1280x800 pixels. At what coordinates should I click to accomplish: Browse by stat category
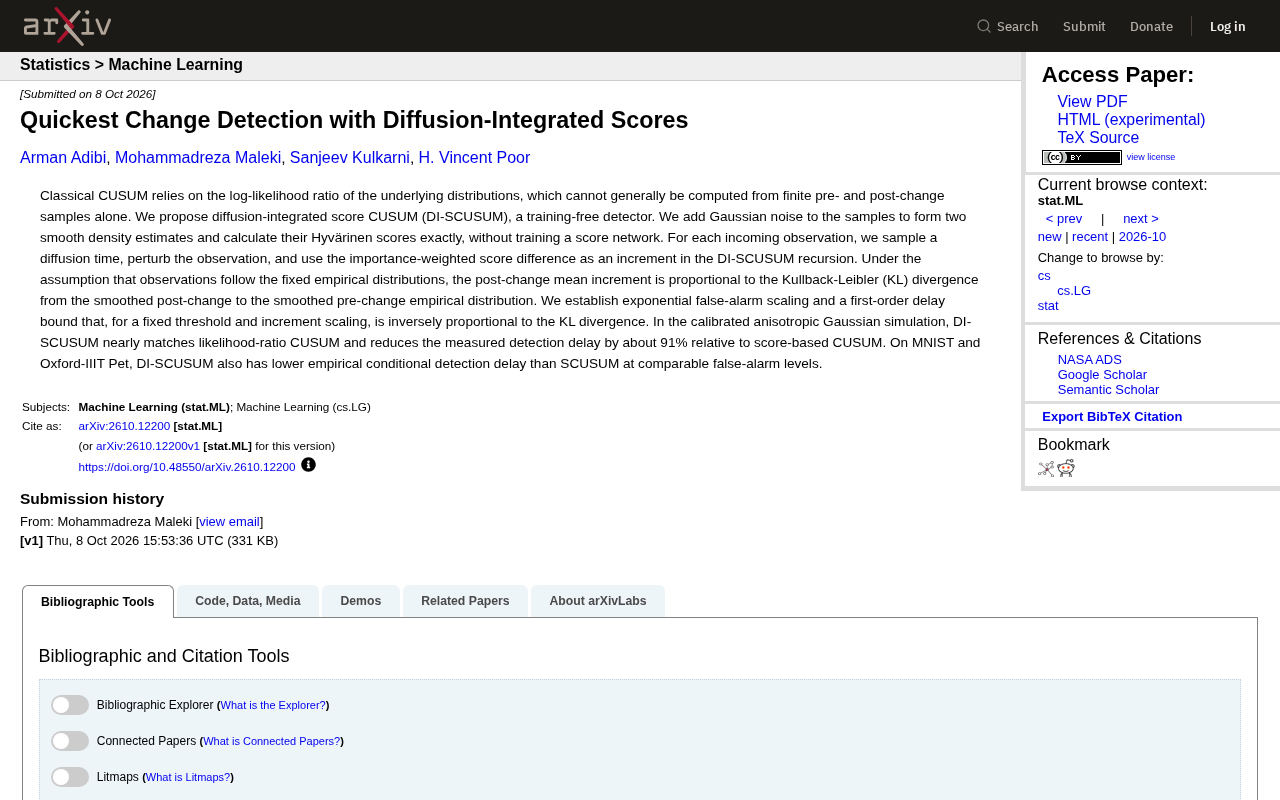[1048, 306]
